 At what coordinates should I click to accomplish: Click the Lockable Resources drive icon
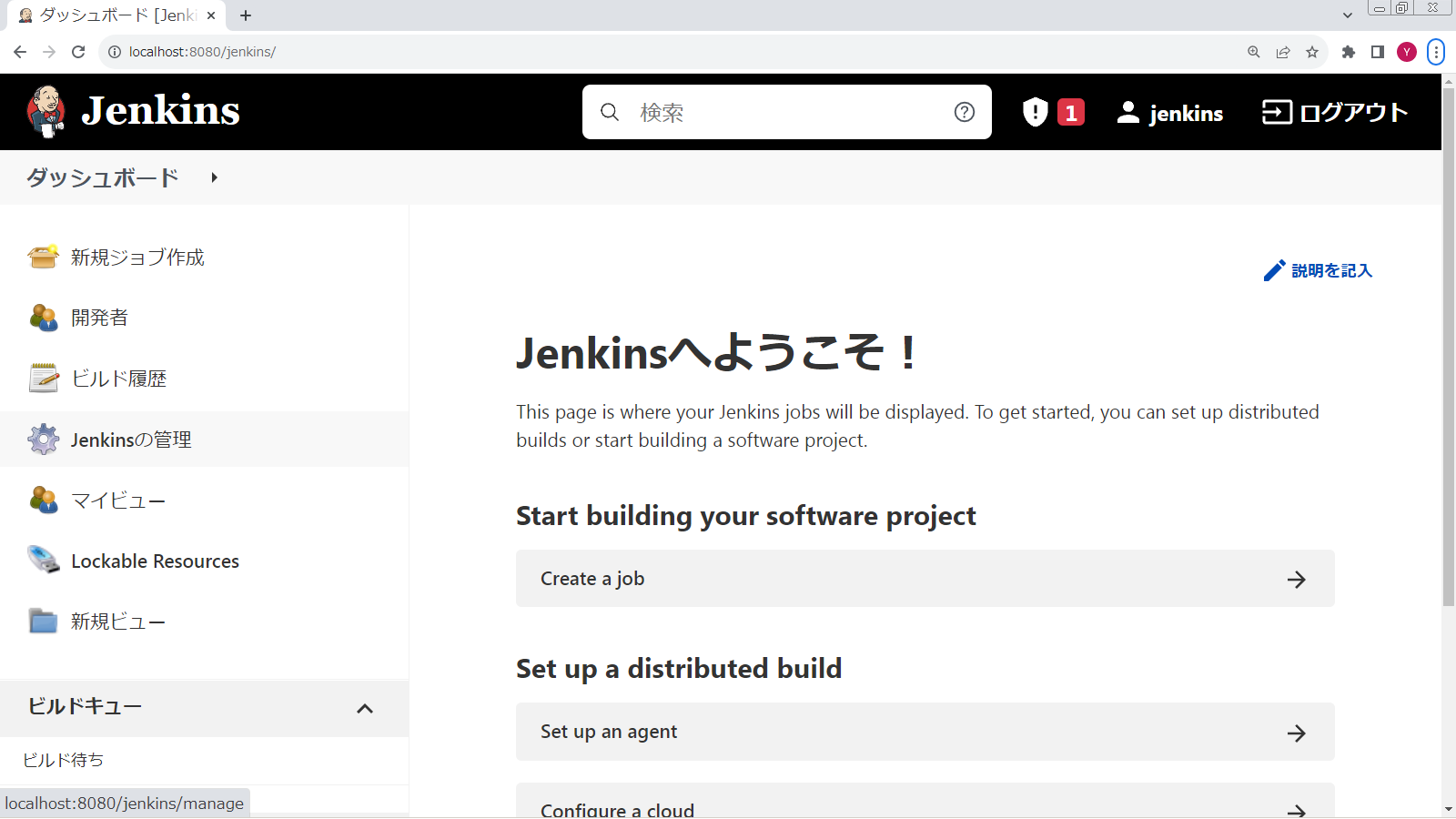(43, 561)
